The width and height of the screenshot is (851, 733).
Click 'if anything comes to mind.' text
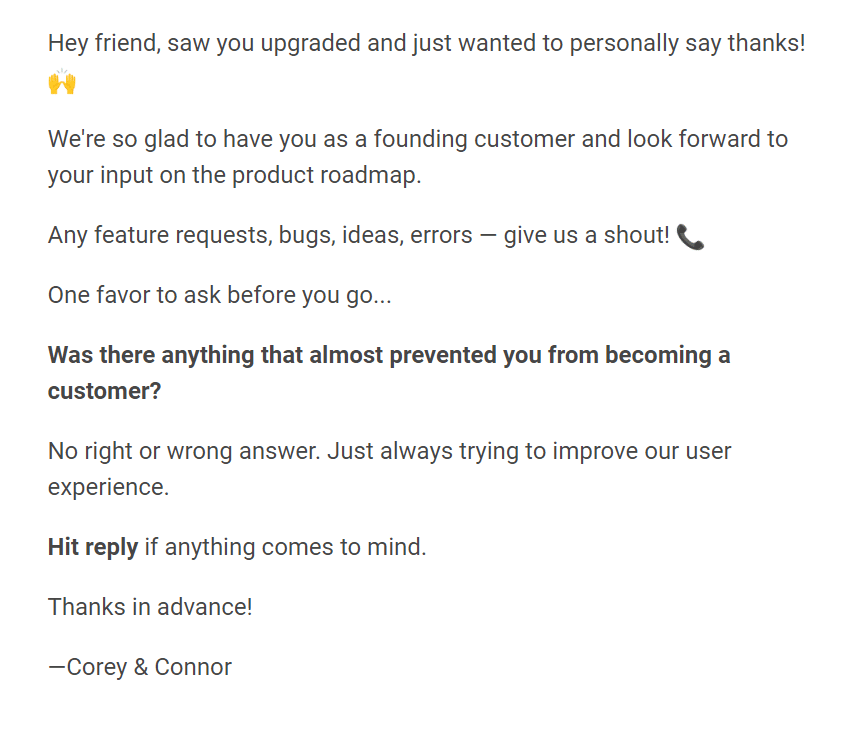click(285, 547)
